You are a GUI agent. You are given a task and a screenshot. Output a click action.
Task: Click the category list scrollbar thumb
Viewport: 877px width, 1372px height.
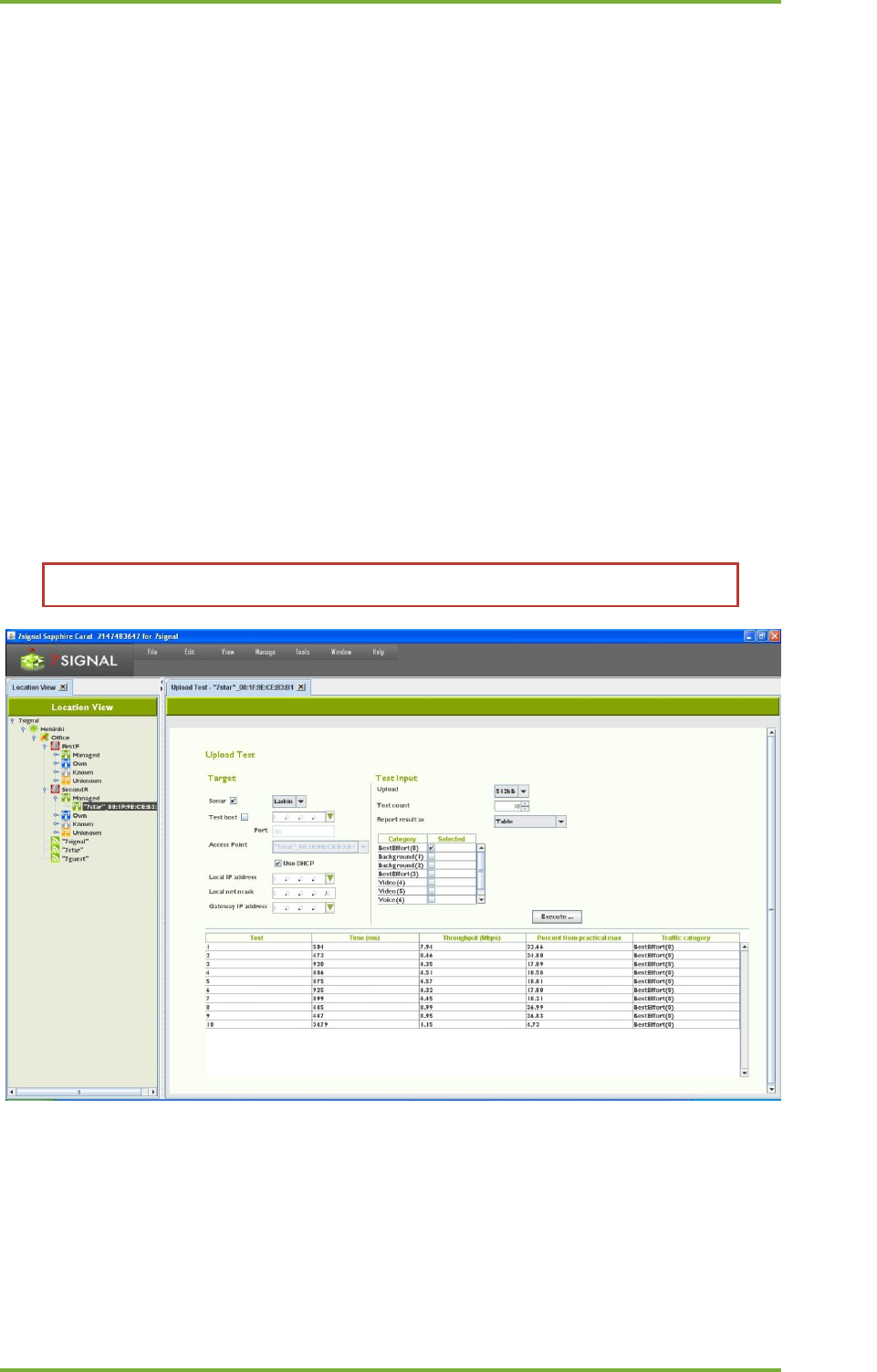481,870
